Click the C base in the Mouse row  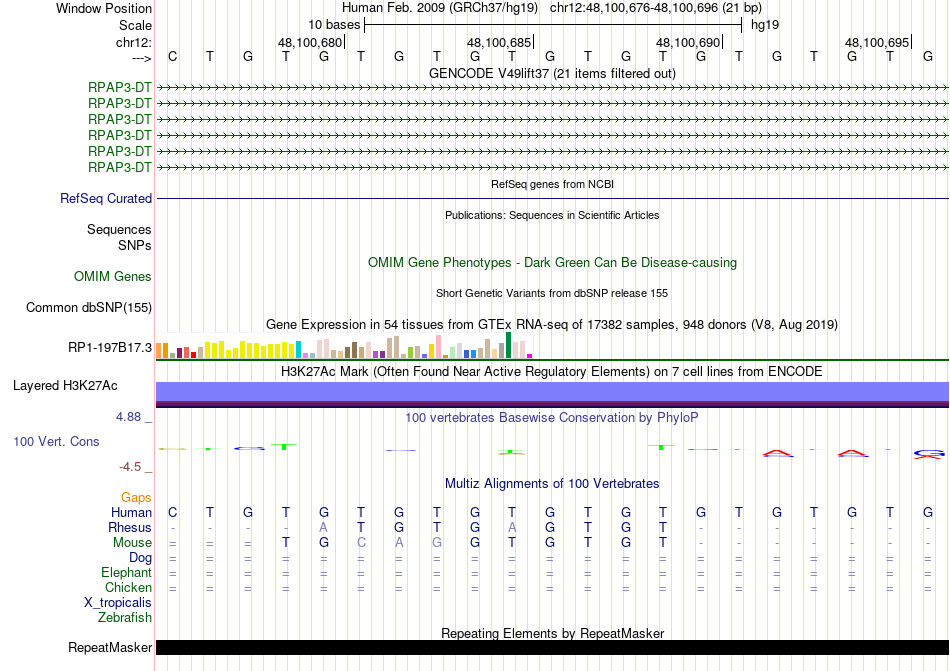tap(361, 543)
